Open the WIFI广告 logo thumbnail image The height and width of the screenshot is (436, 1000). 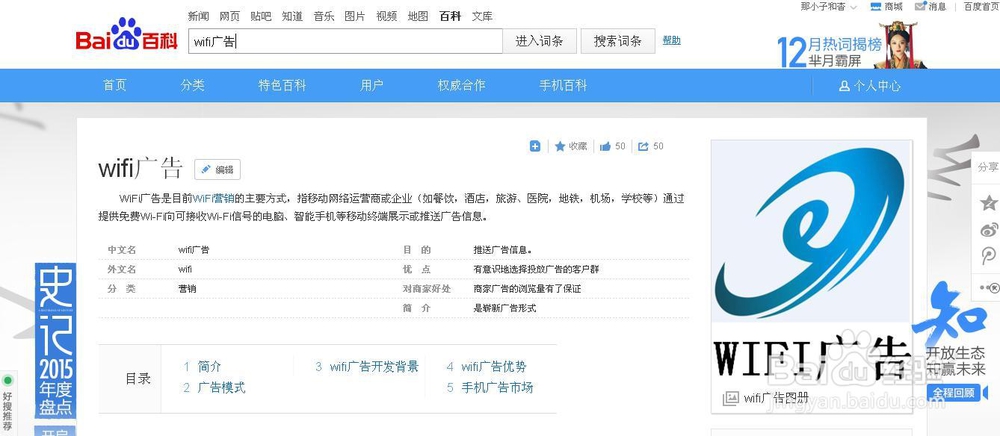(811, 261)
